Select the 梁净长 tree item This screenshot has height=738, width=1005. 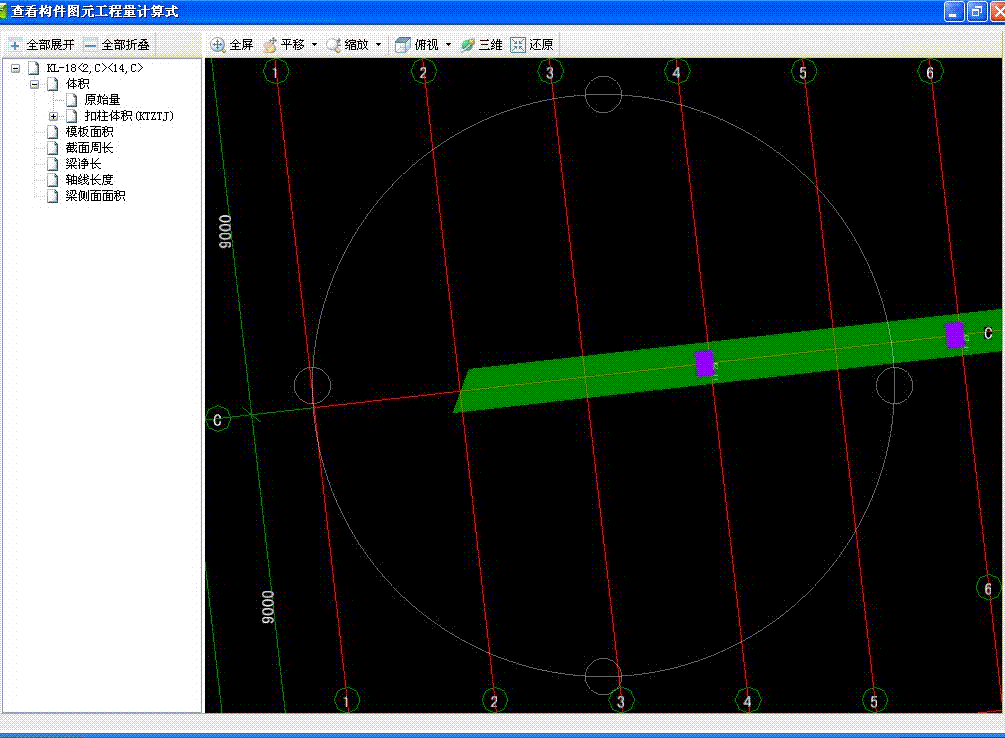tap(83, 164)
